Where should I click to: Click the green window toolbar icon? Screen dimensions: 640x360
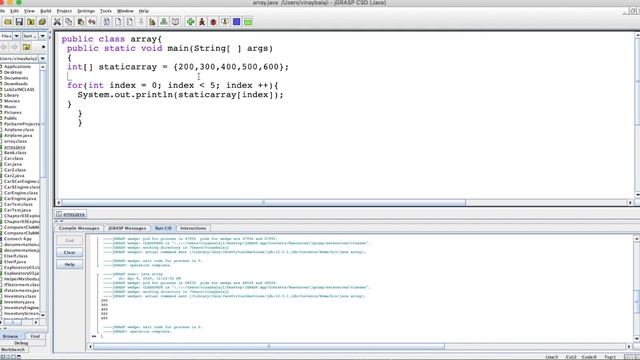(248, 22)
